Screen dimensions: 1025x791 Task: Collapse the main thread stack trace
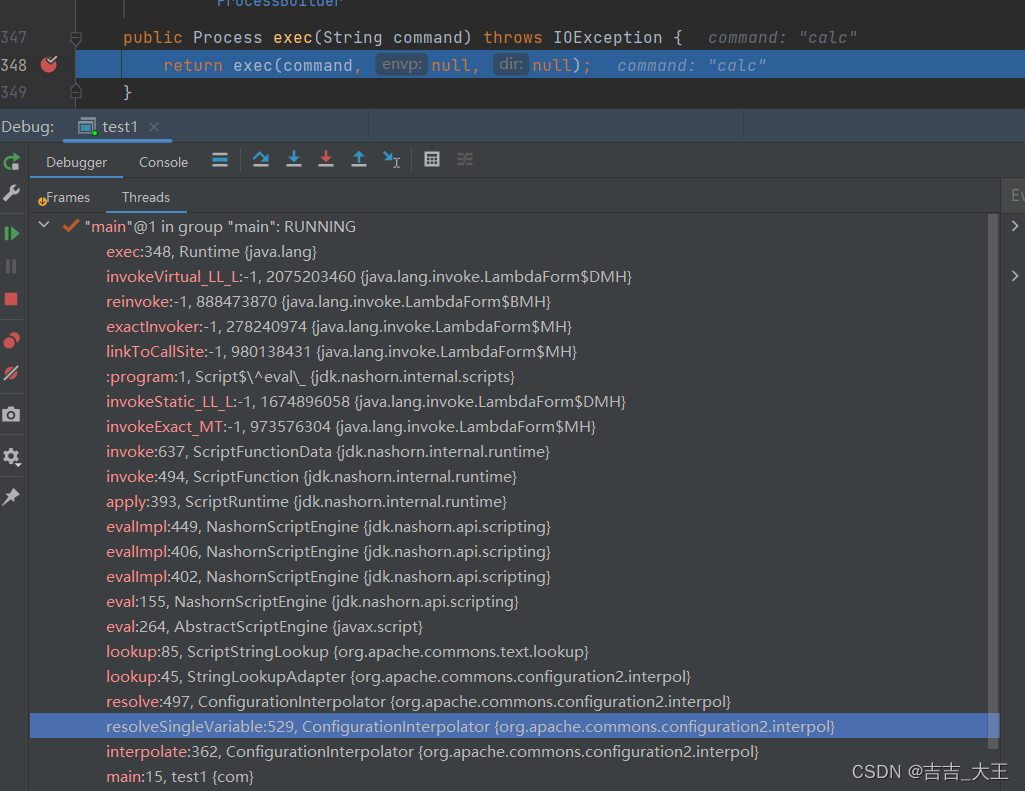[43, 226]
